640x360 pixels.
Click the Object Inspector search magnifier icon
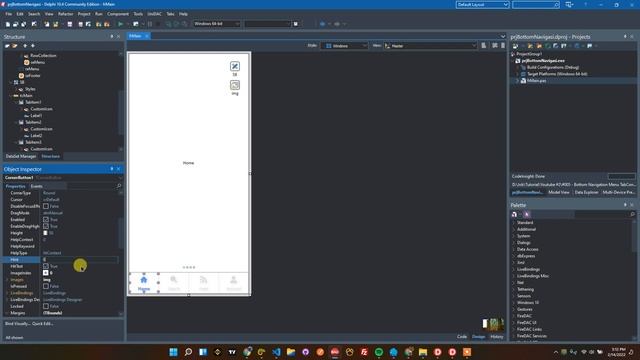click(119, 186)
